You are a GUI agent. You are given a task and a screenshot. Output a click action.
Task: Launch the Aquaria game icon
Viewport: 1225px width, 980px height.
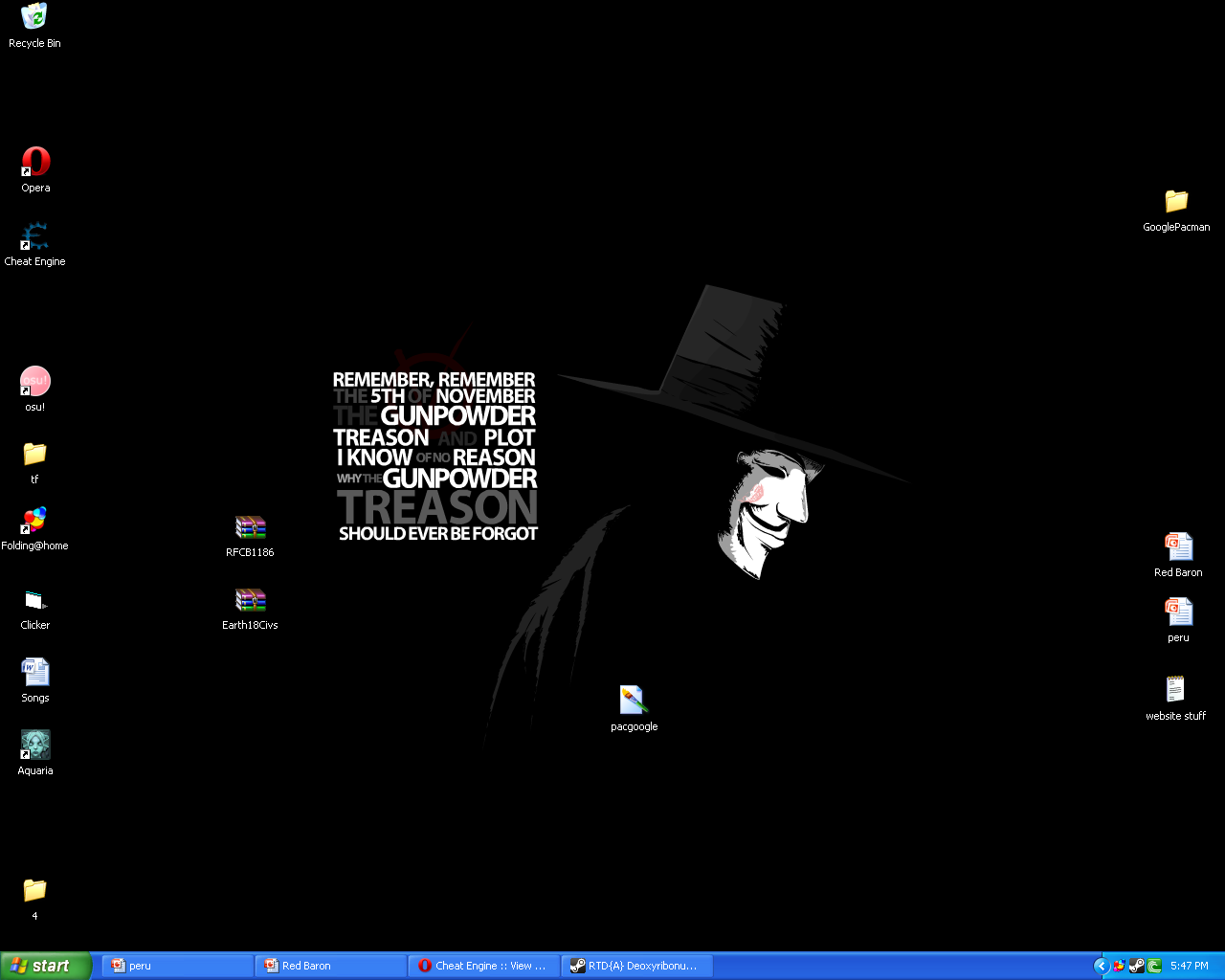coord(34,746)
